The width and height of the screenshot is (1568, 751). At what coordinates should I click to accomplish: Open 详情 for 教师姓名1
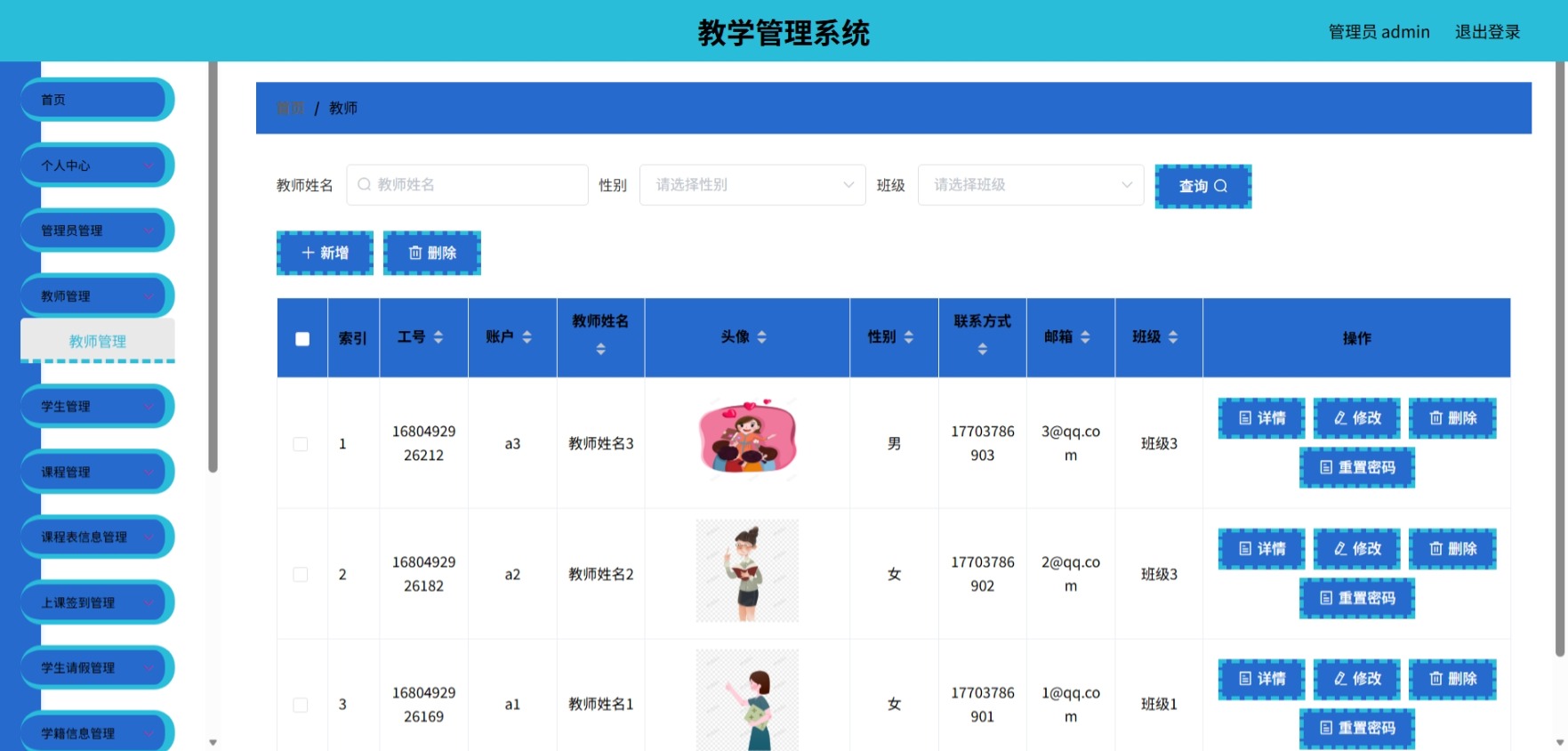[x=1261, y=679]
